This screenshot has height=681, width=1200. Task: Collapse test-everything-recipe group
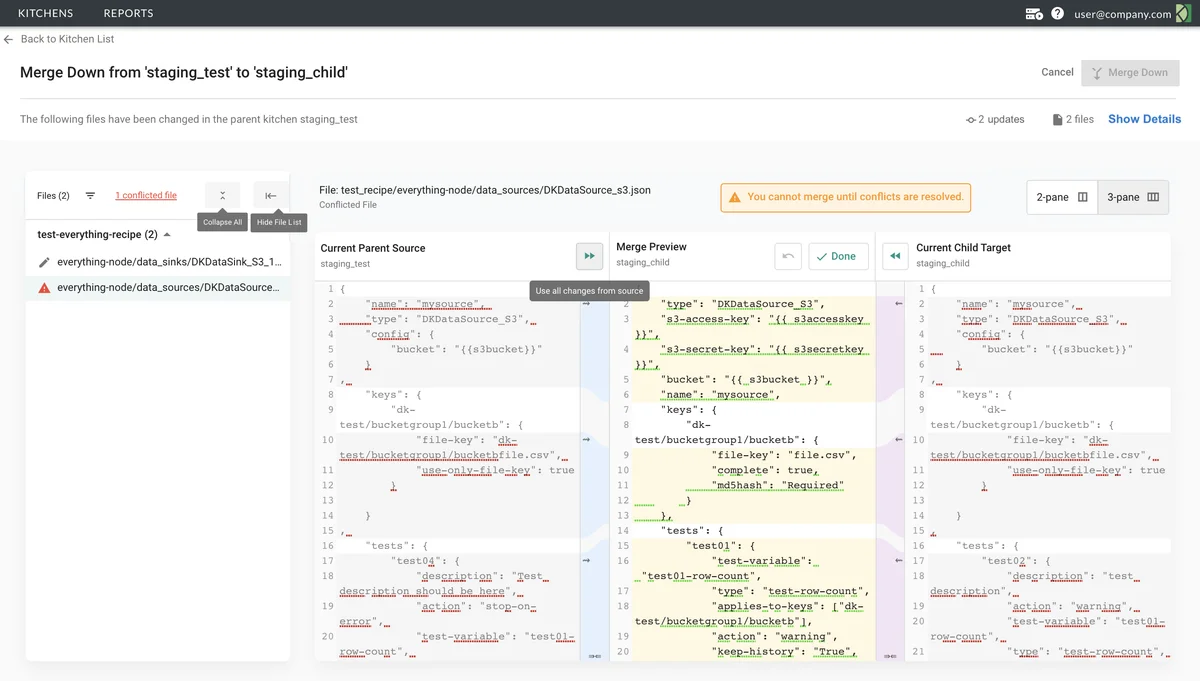pos(167,235)
